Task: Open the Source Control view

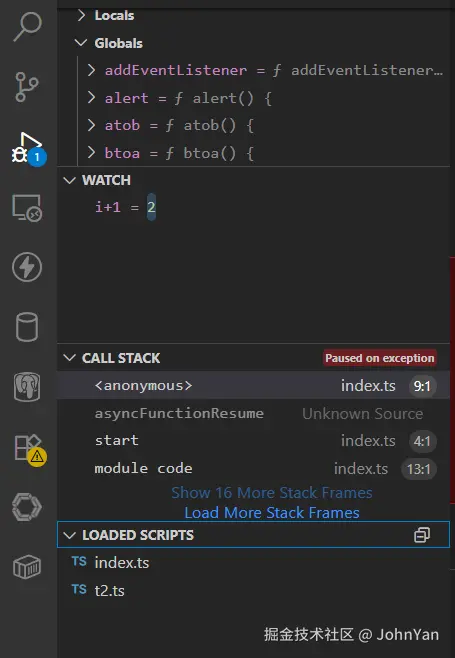Action: [x=27, y=87]
